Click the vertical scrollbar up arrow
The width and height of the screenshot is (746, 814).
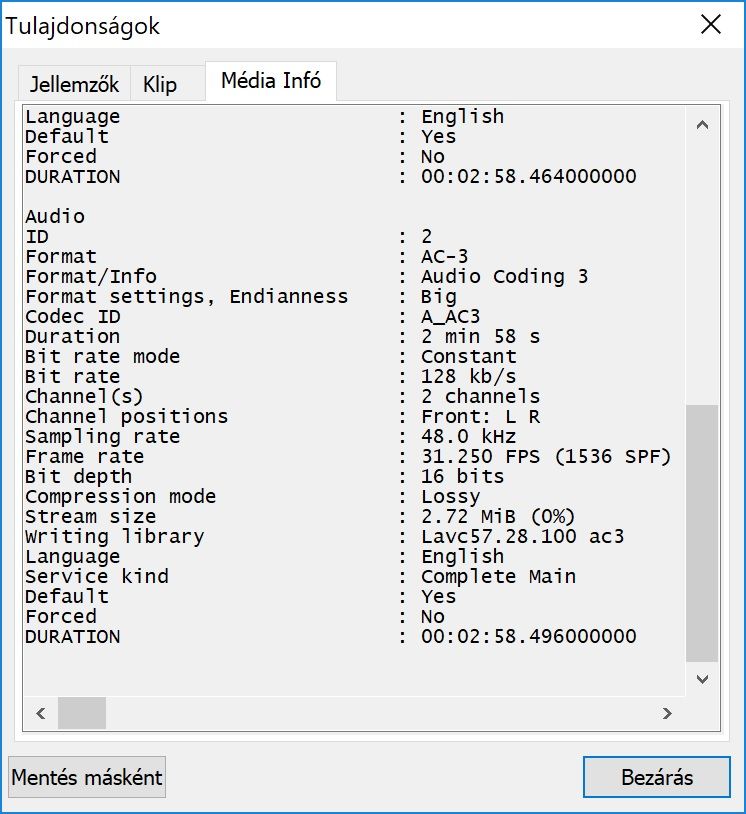click(x=702, y=125)
